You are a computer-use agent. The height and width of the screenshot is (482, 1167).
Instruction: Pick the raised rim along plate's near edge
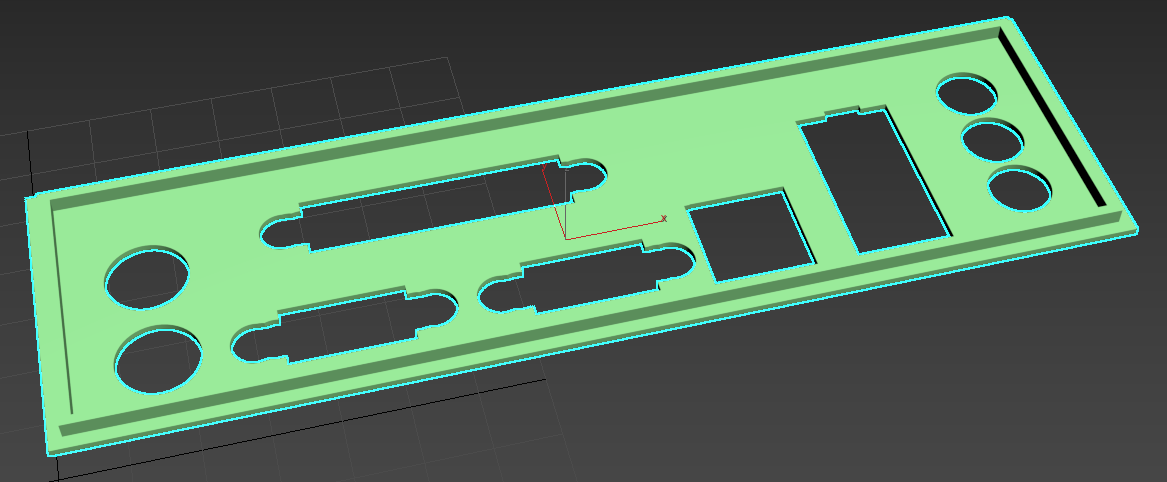click(588, 323)
